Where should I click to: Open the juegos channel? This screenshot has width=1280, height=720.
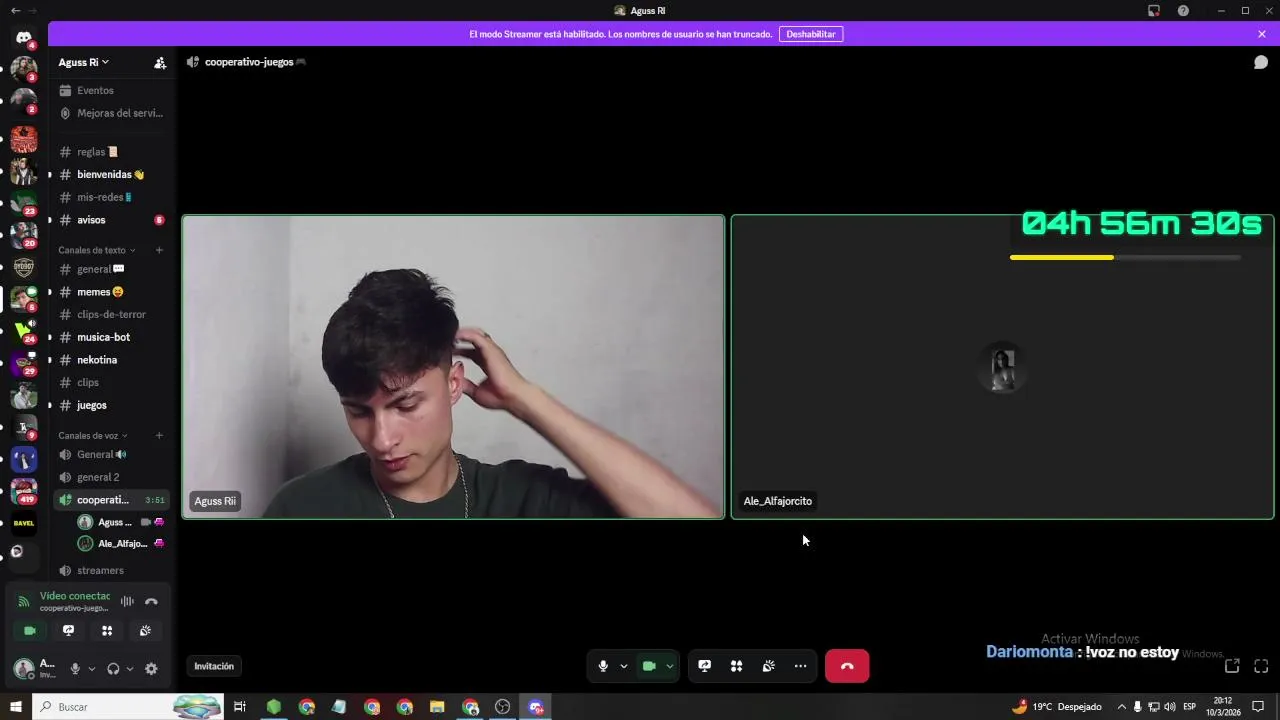coord(110,405)
